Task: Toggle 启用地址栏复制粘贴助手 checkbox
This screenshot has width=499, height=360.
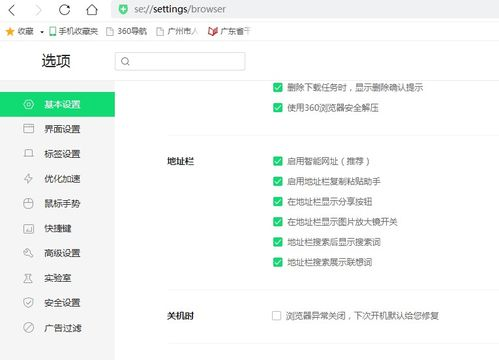Action: [278, 181]
